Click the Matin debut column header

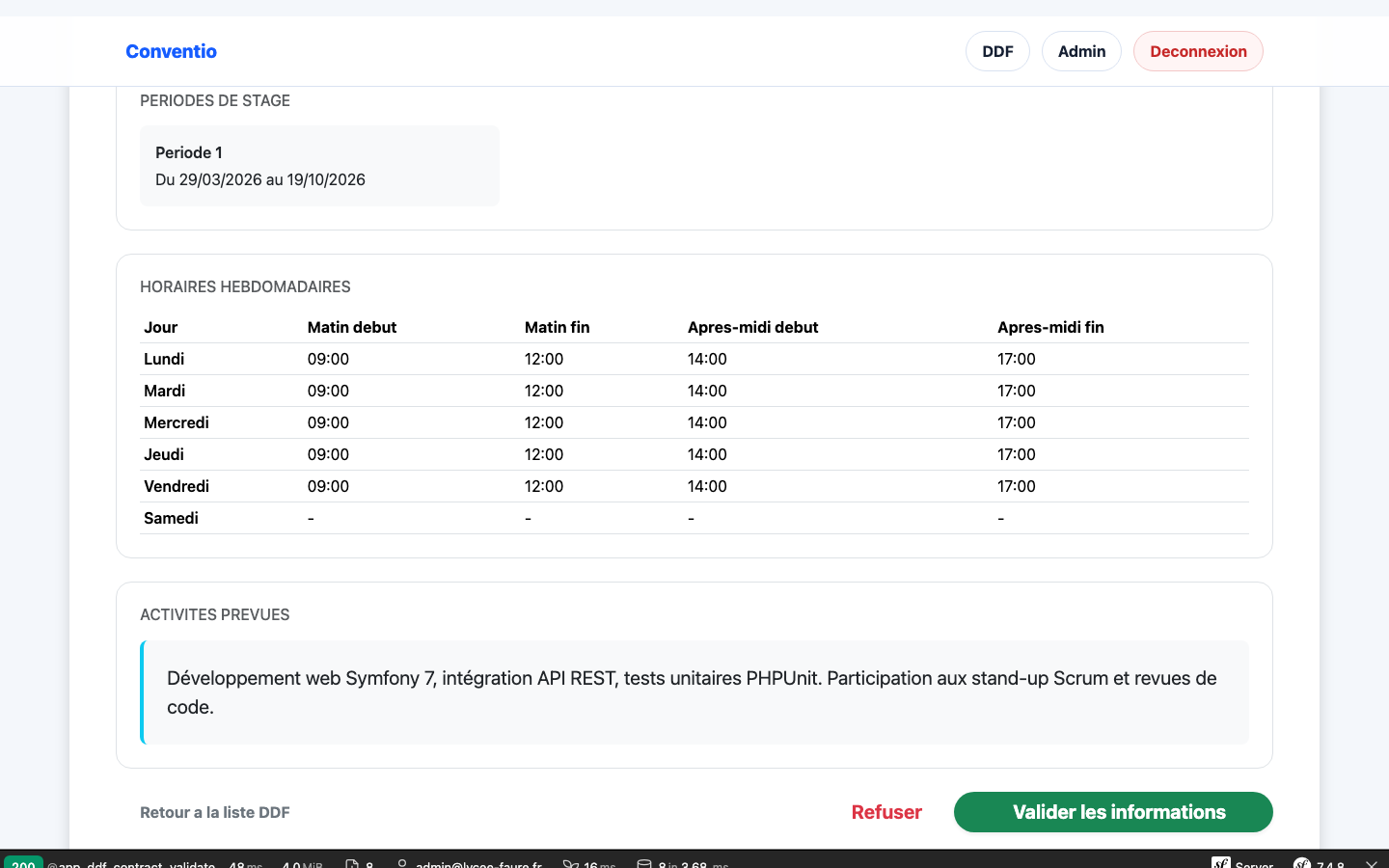352,327
